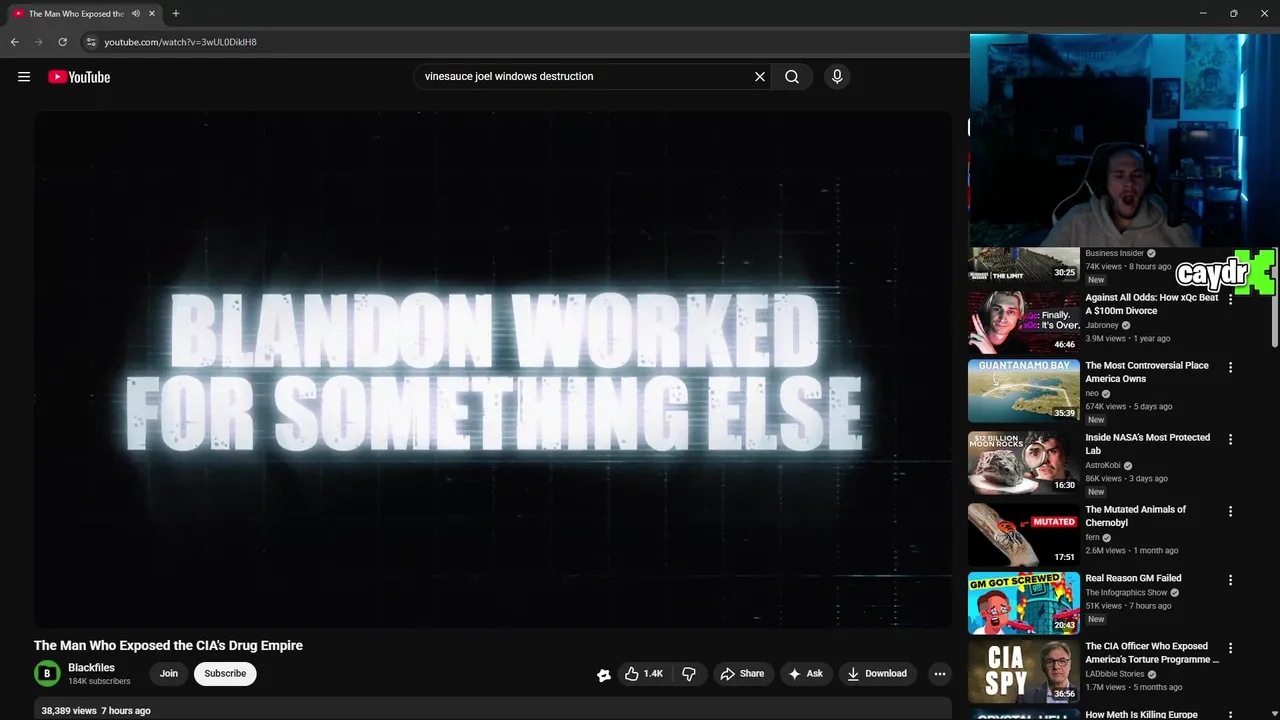Screen dimensions: 1280x720
Task: Click the magnifier search button
Action: tap(792, 76)
